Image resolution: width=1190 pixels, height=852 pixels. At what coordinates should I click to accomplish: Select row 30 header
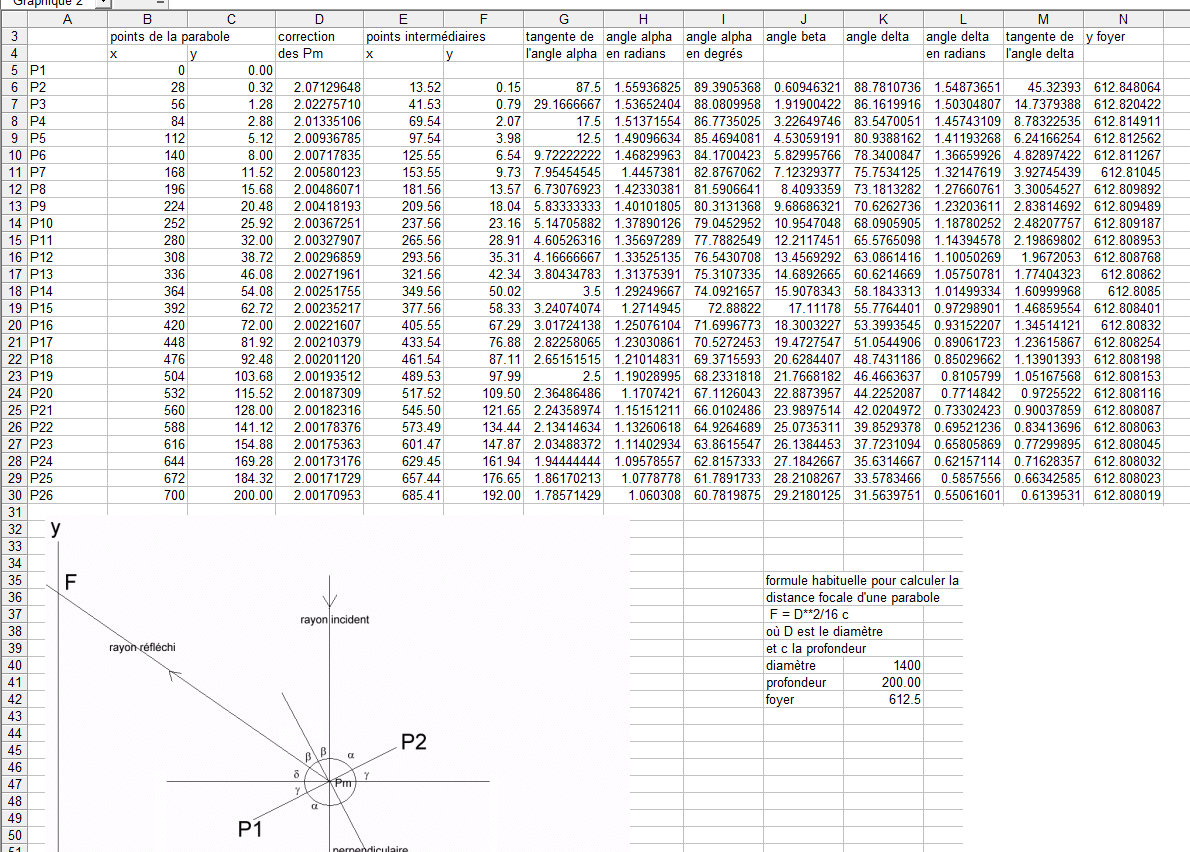[14, 495]
